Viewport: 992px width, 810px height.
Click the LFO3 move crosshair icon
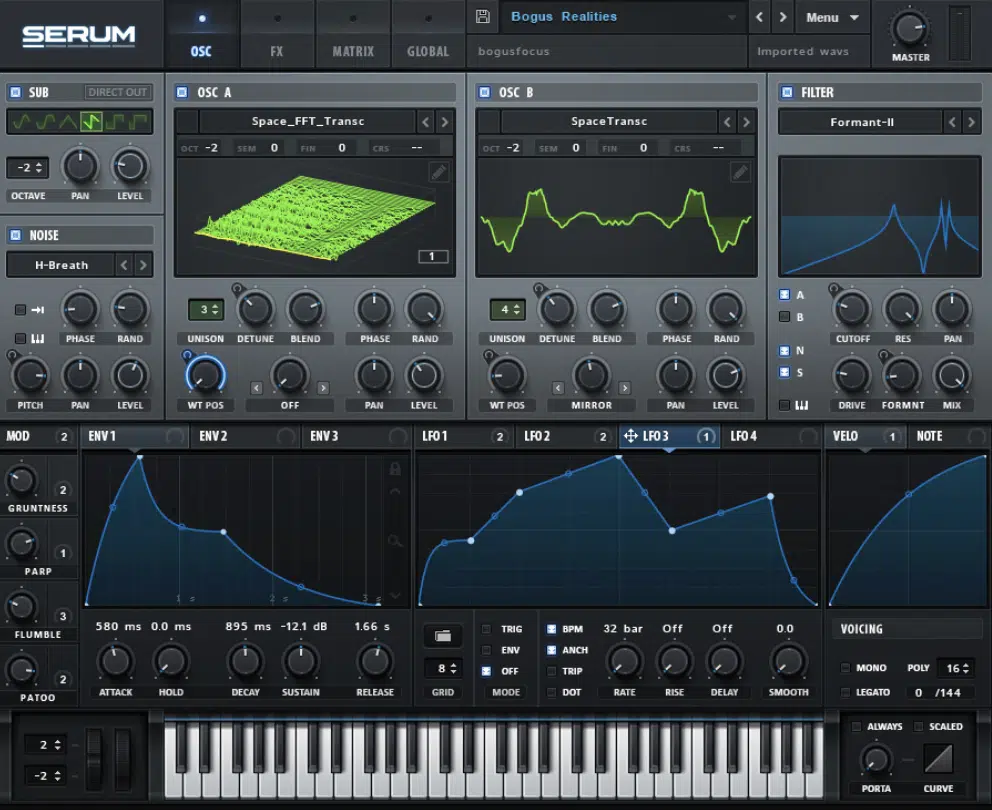pos(631,435)
